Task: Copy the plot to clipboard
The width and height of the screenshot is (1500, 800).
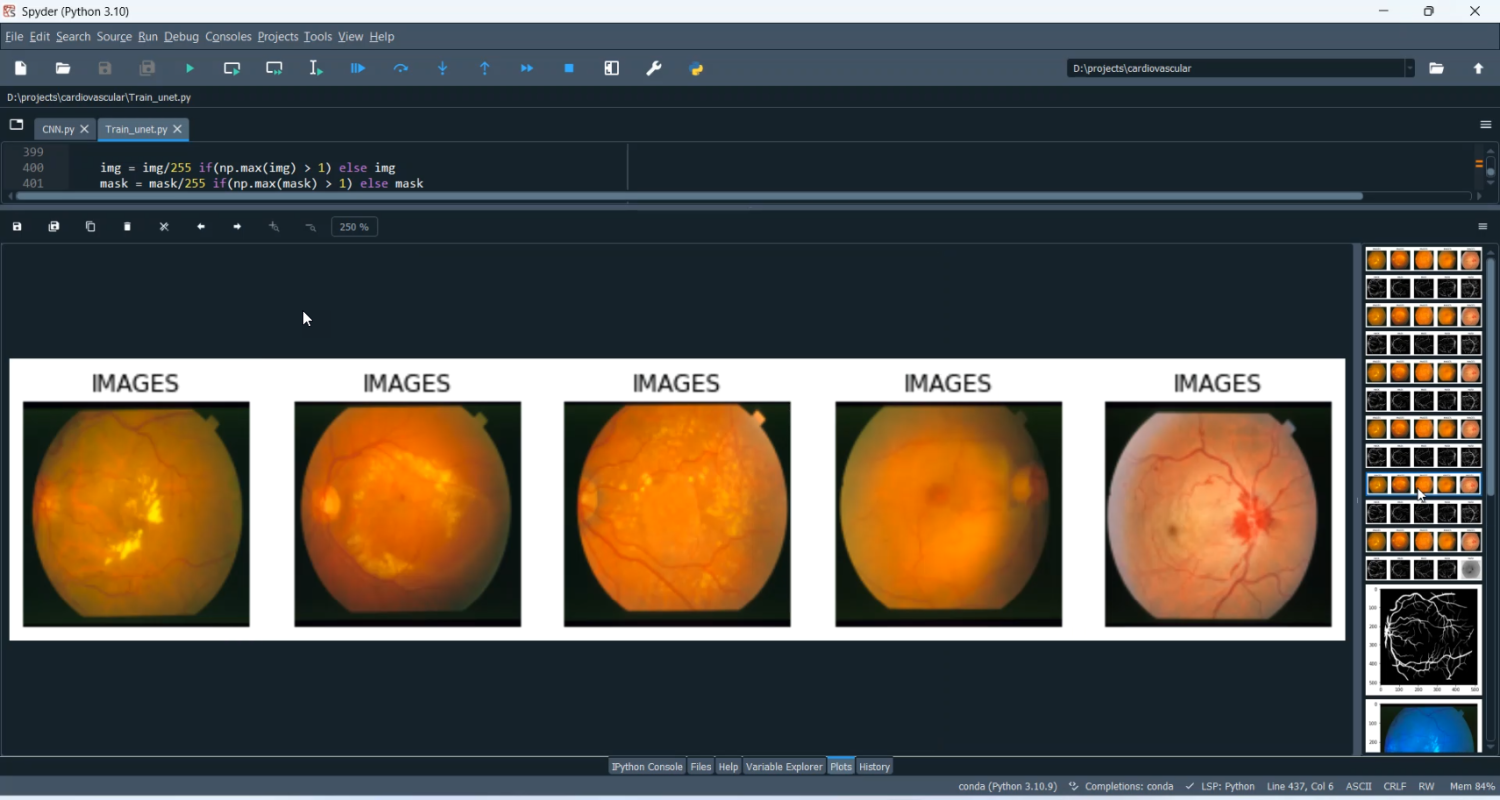Action: point(90,226)
